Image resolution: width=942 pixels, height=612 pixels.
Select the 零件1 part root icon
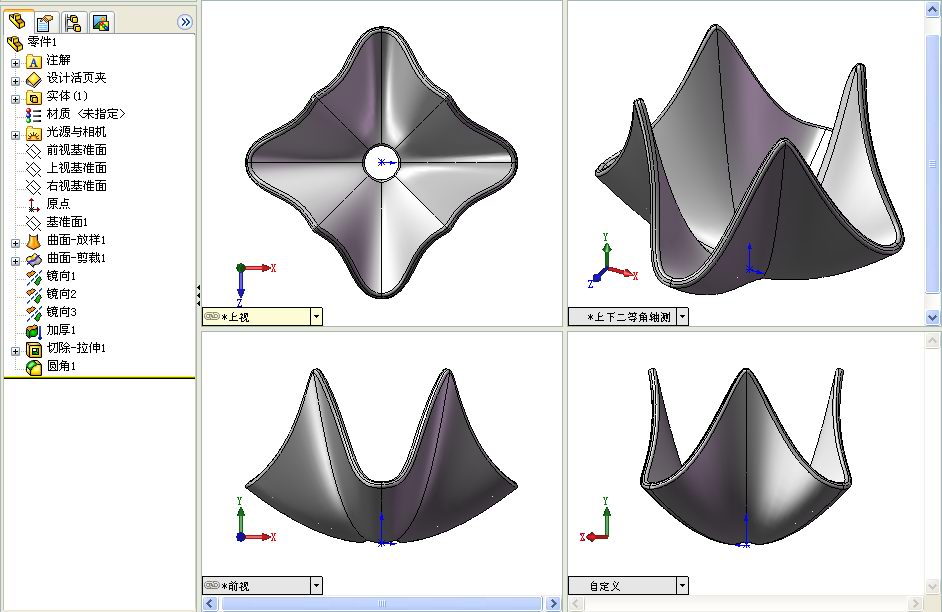coord(14,42)
